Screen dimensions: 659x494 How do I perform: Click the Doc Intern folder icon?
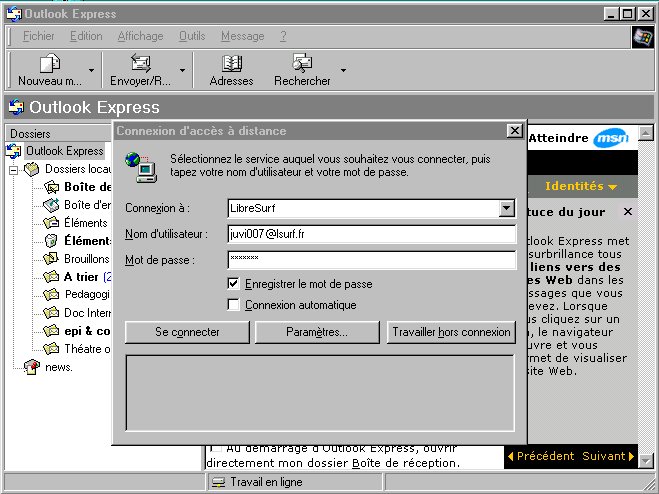tap(51, 313)
